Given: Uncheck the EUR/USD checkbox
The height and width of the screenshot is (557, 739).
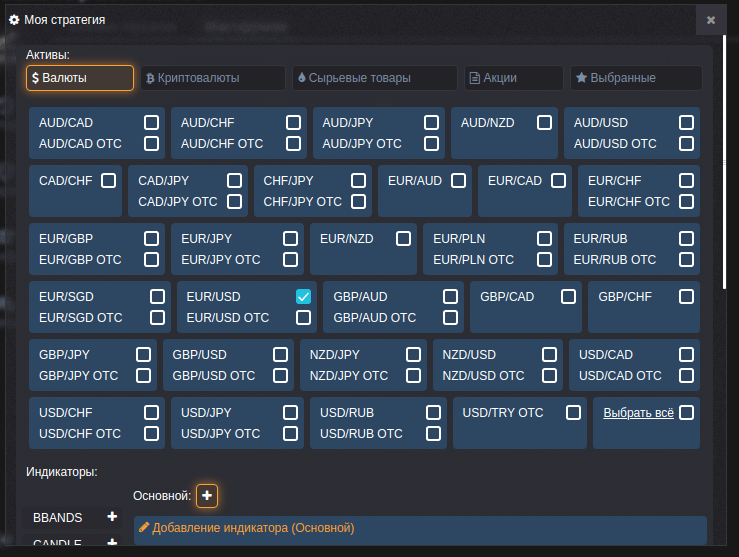Looking at the screenshot, I should coord(303,297).
